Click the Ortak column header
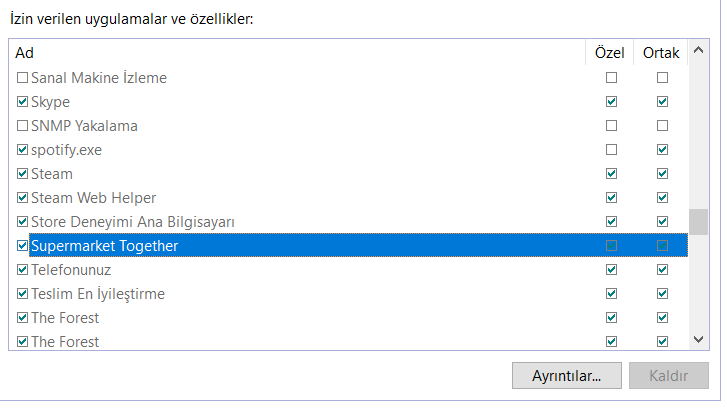Viewport: 727px width, 409px height. click(x=661, y=52)
